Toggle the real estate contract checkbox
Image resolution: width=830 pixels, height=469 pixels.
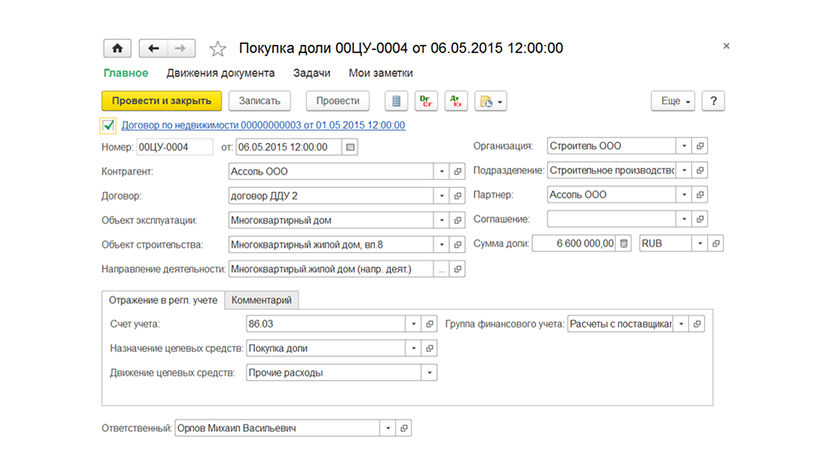pyautogui.click(x=108, y=125)
